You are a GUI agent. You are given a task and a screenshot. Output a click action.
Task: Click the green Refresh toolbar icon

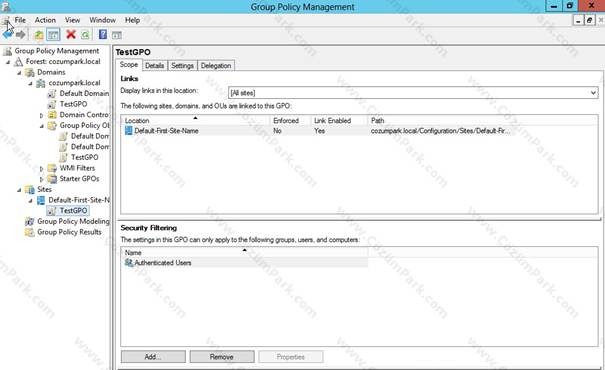click(x=85, y=35)
